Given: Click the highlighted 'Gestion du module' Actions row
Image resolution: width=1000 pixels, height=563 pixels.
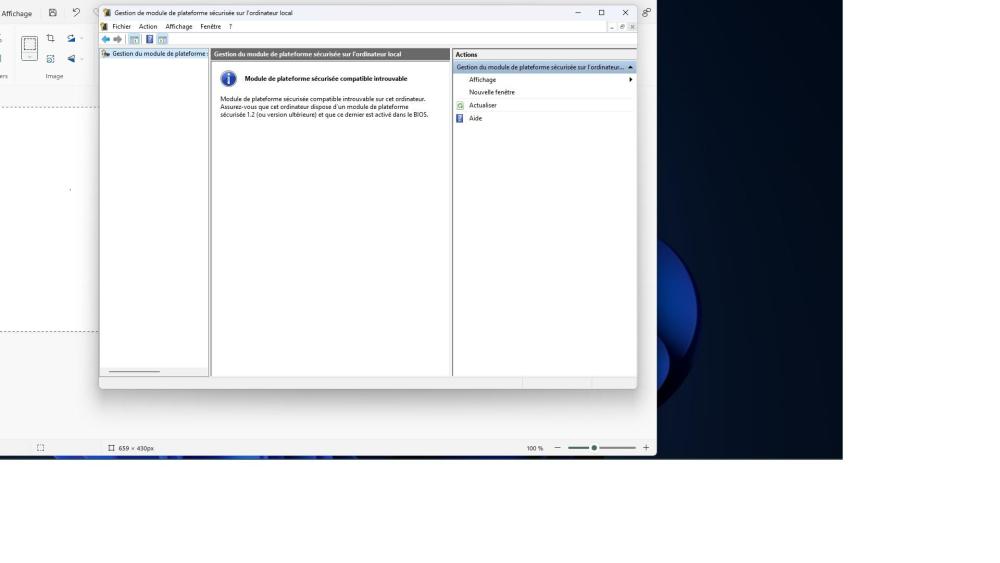Looking at the screenshot, I should 545,67.
